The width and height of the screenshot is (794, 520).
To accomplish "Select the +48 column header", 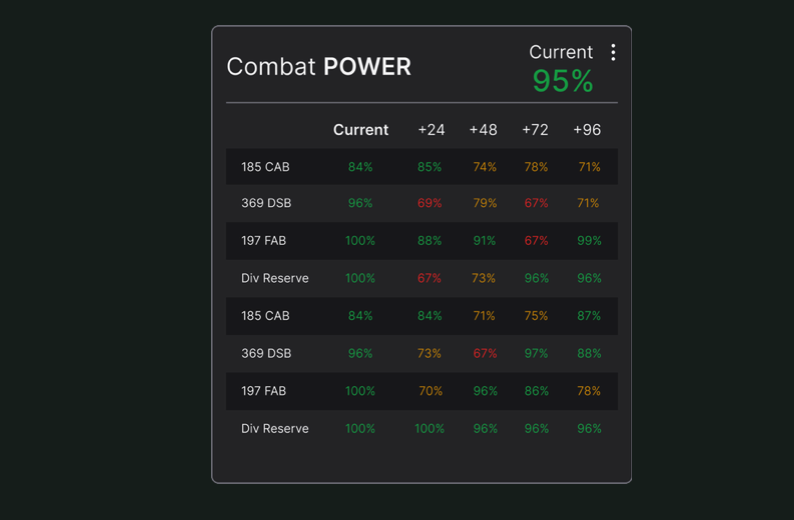I will 483,130.
